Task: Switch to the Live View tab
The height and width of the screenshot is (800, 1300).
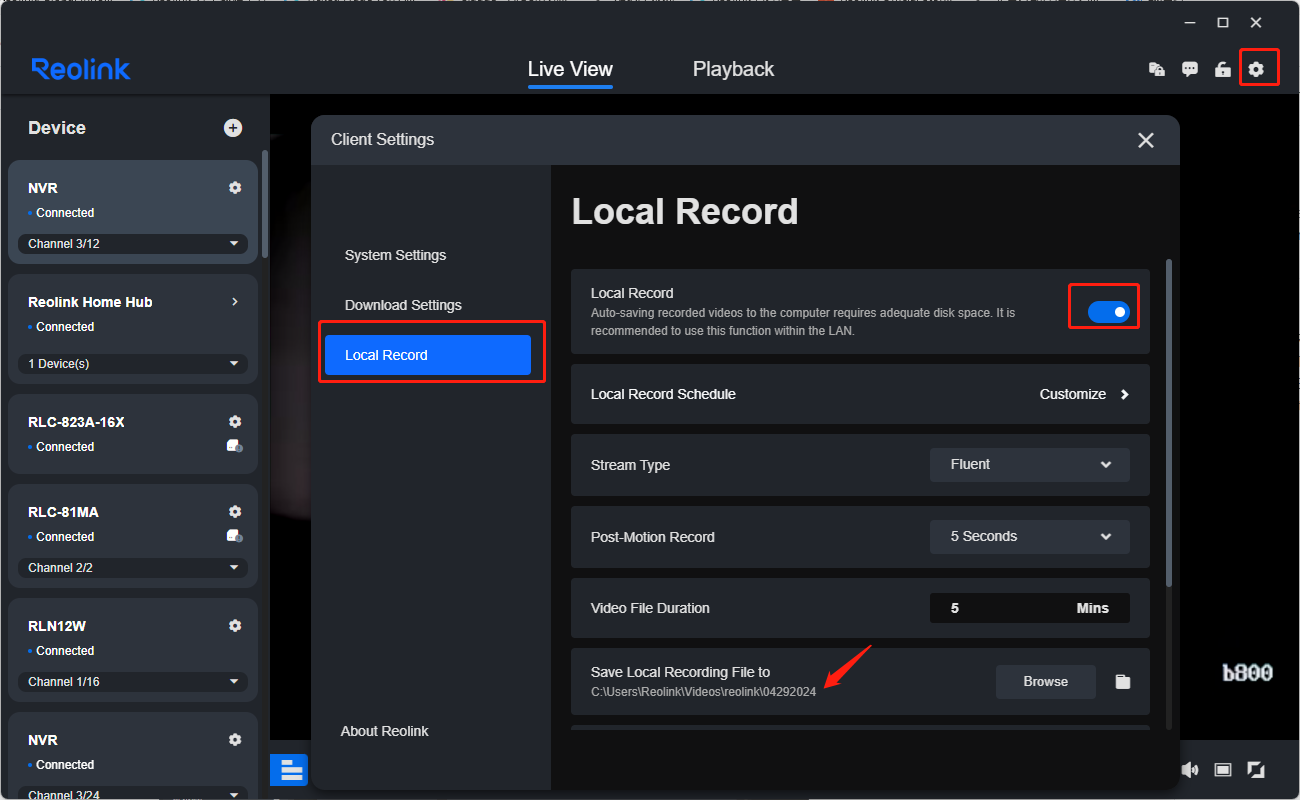Action: click(x=570, y=69)
